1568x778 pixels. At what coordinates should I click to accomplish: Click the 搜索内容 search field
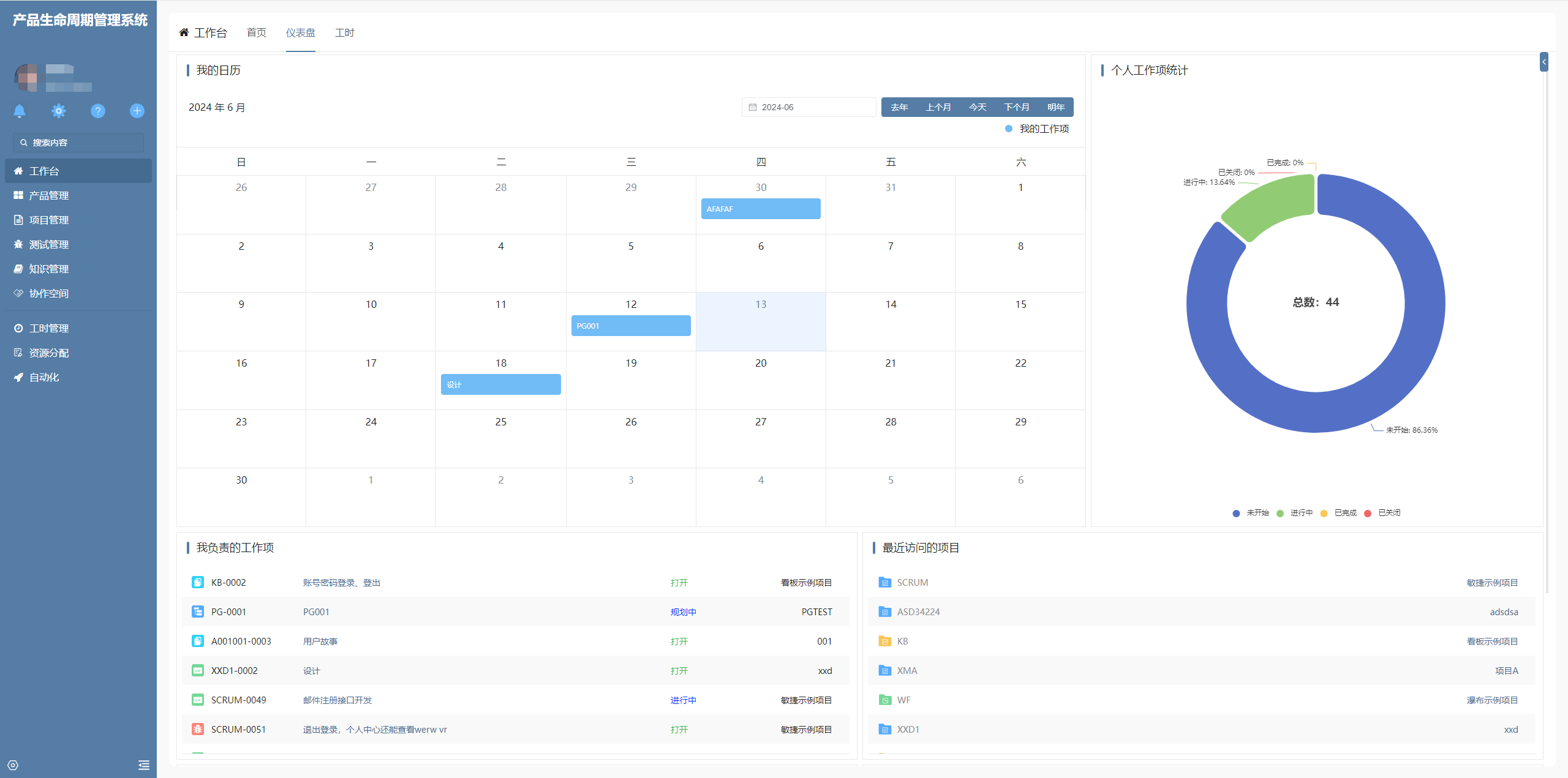coord(78,143)
